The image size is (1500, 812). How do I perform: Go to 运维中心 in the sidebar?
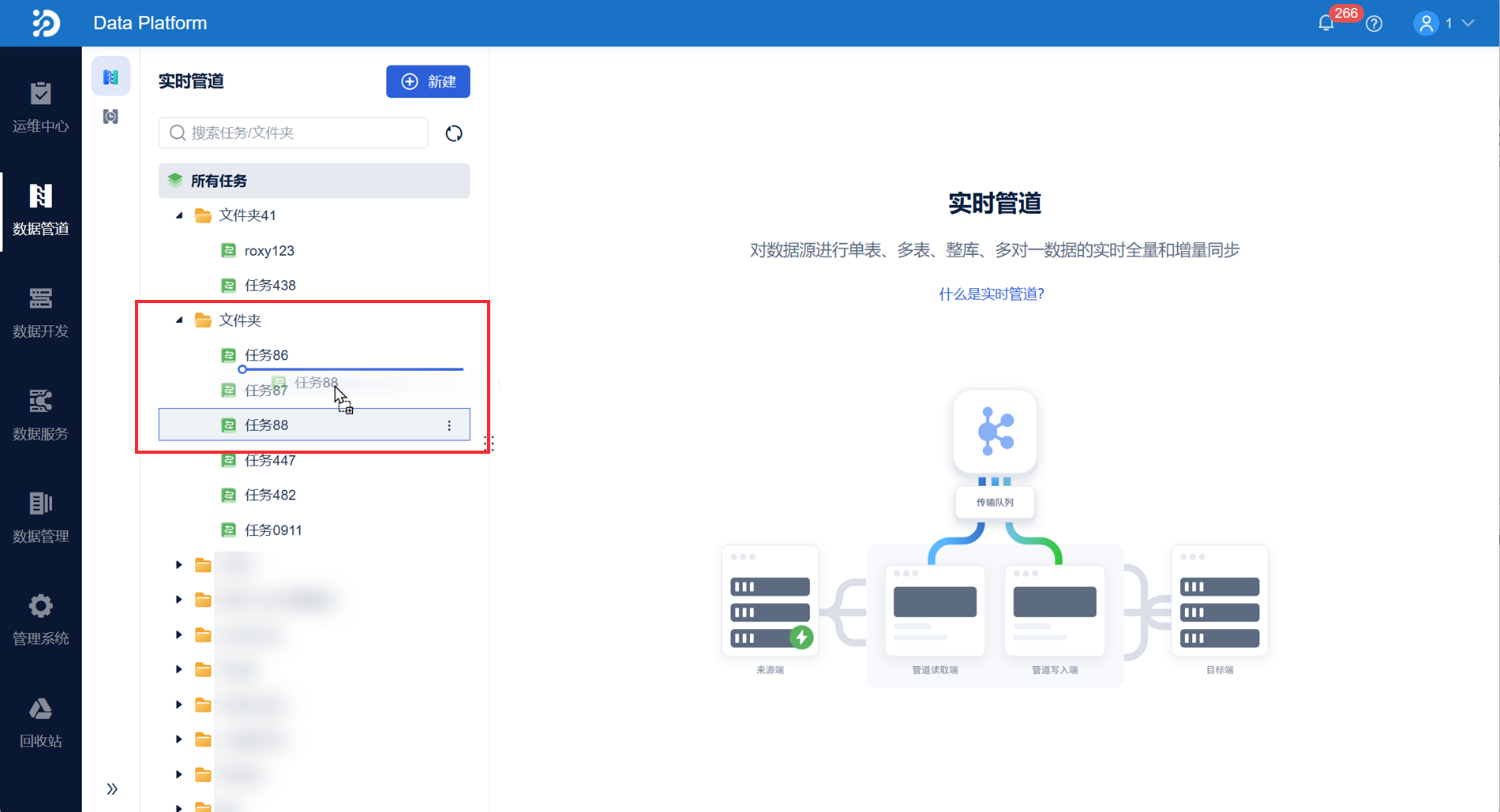click(x=41, y=107)
